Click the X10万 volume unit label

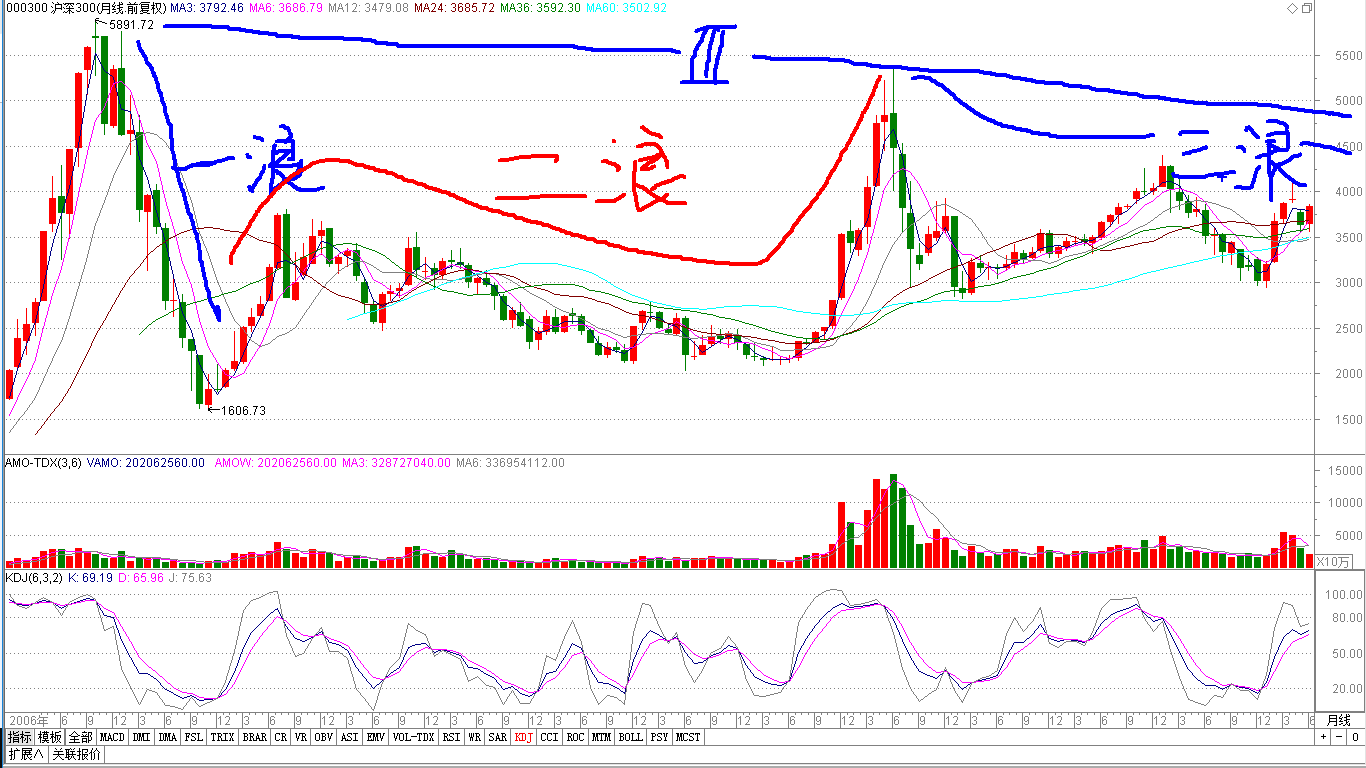pyautogui.click(x=1334, y=562)
